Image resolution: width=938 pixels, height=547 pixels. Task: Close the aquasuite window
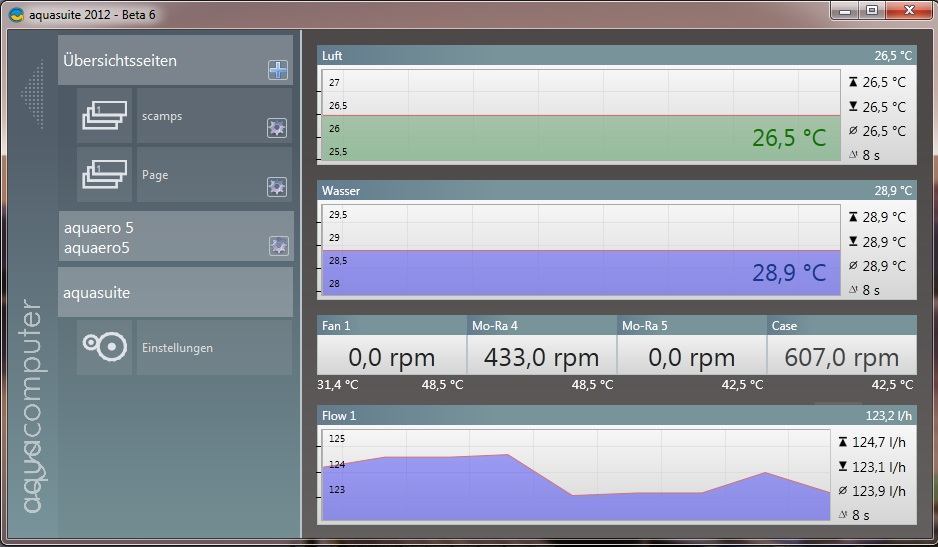tap(909, 11)
